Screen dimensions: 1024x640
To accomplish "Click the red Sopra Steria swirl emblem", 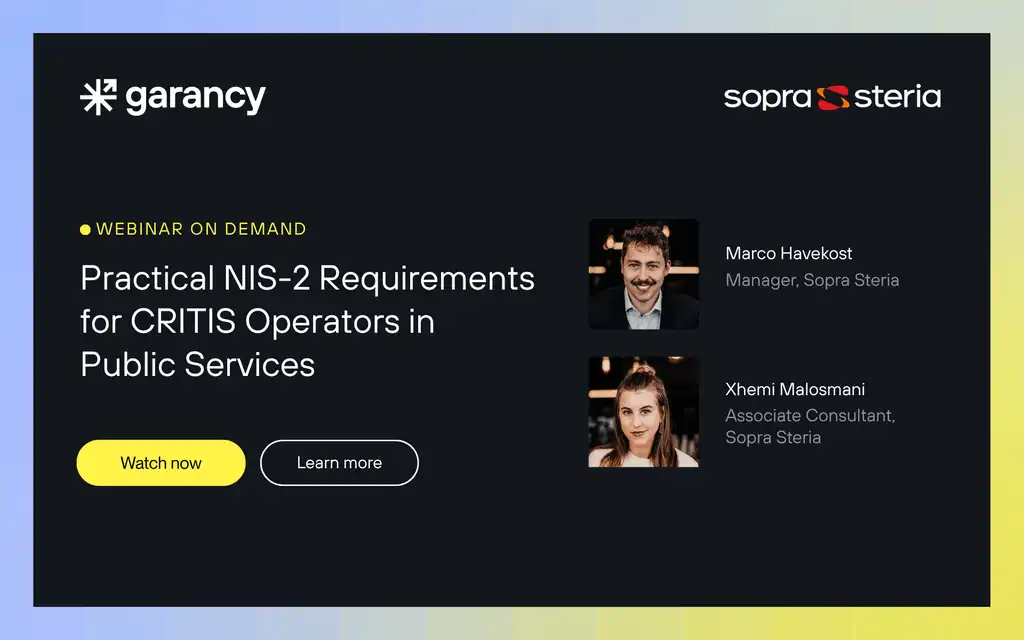I will (x=833, y=97).
